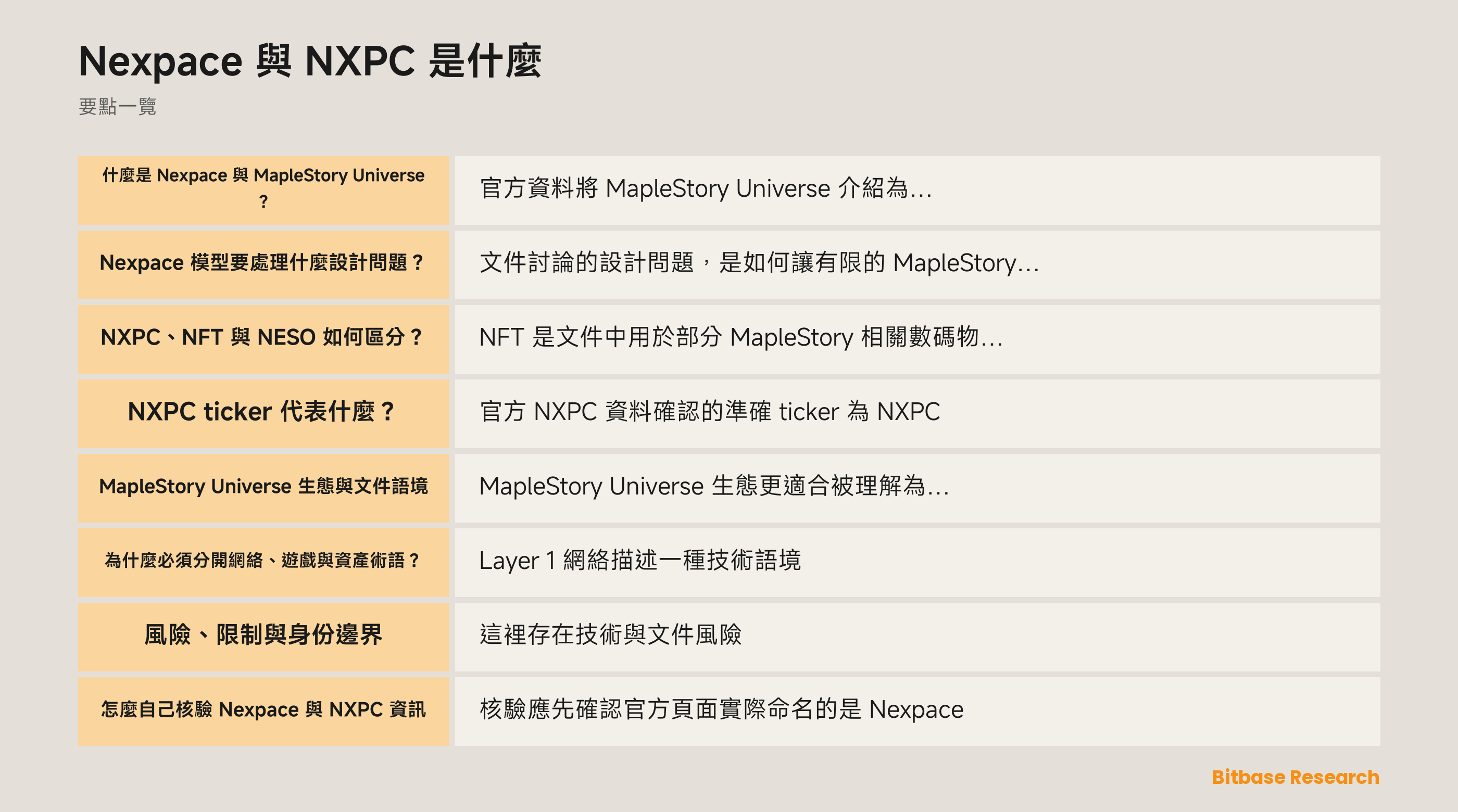1458x812 pixels.
Task: Click the text '官方 NXPC 資料確認的準確 ticker 為 NXPC'
Action: [x=710, y=411]
